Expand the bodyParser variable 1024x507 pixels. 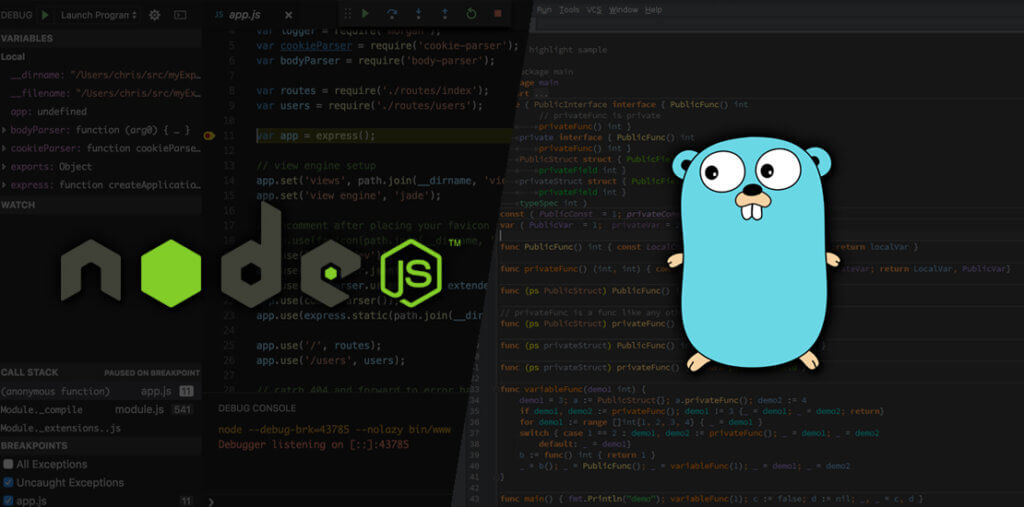(5, 130)
